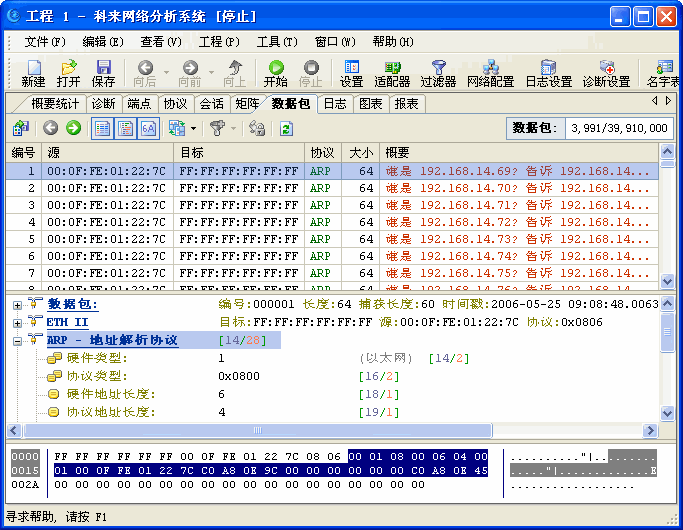Viewport: 683px width, 530px height.
Task: Sort packets by the 协议 column header
Action: (x=323, y=152)
